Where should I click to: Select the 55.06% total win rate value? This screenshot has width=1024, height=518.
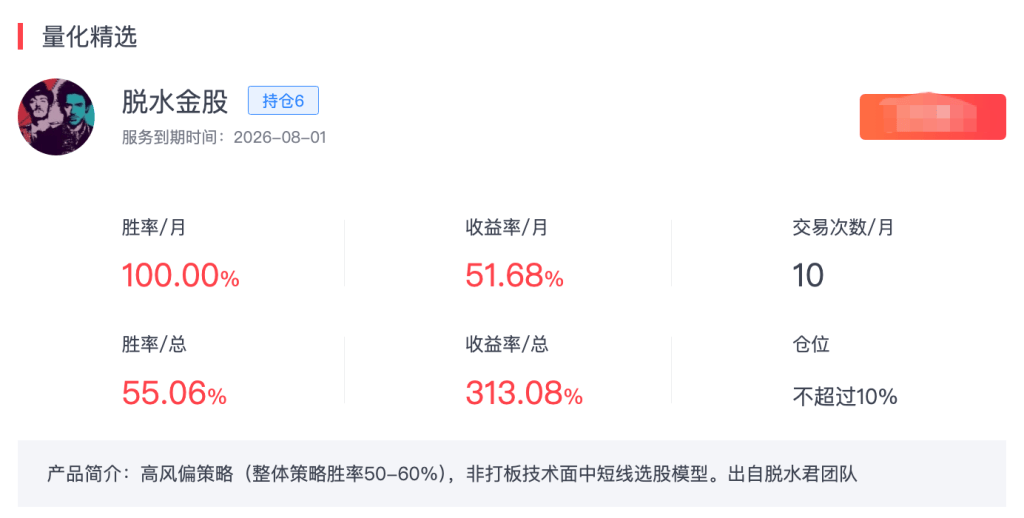[174, 394]
